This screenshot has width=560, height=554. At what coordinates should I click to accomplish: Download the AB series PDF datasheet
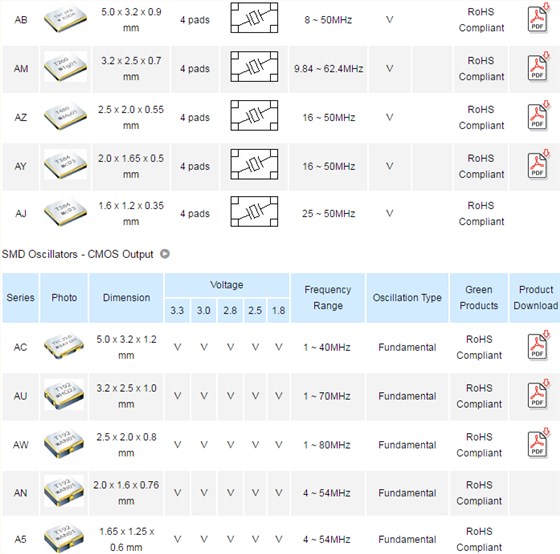[x=539, y=18]
